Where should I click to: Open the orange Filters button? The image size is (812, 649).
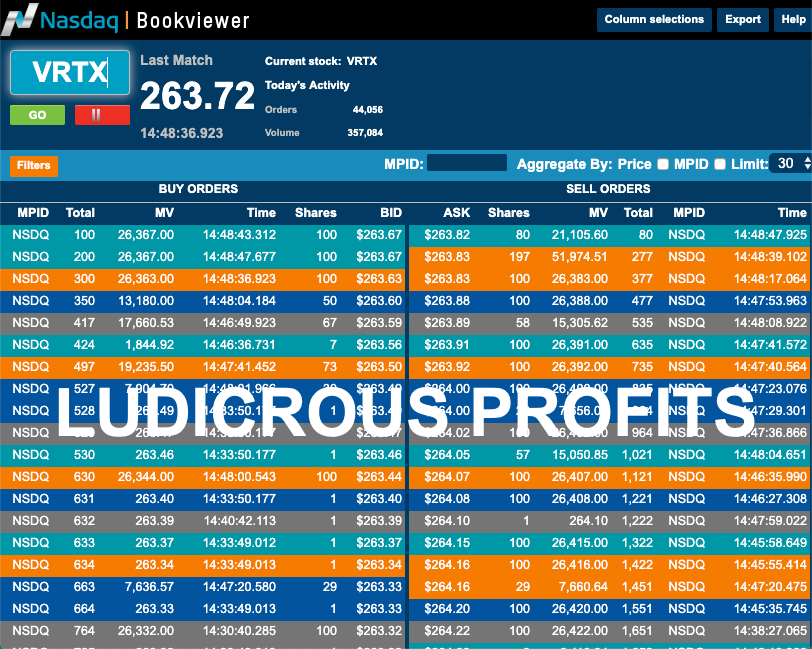coord(34,166)
